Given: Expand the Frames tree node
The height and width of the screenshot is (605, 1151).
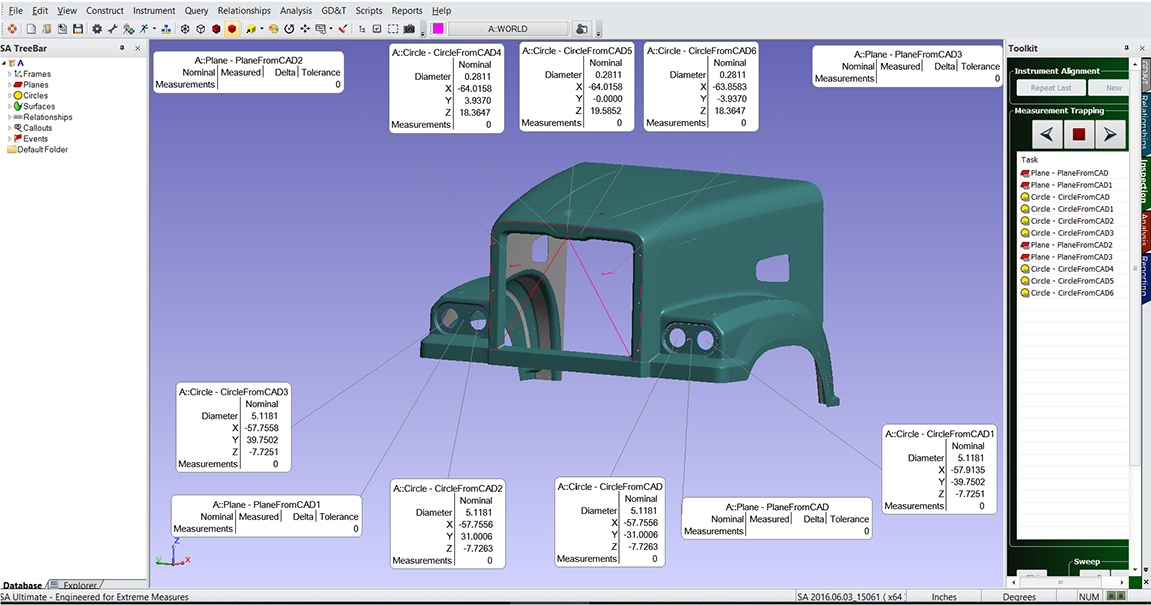Looking at the screenshot, I should coord(10,74).
